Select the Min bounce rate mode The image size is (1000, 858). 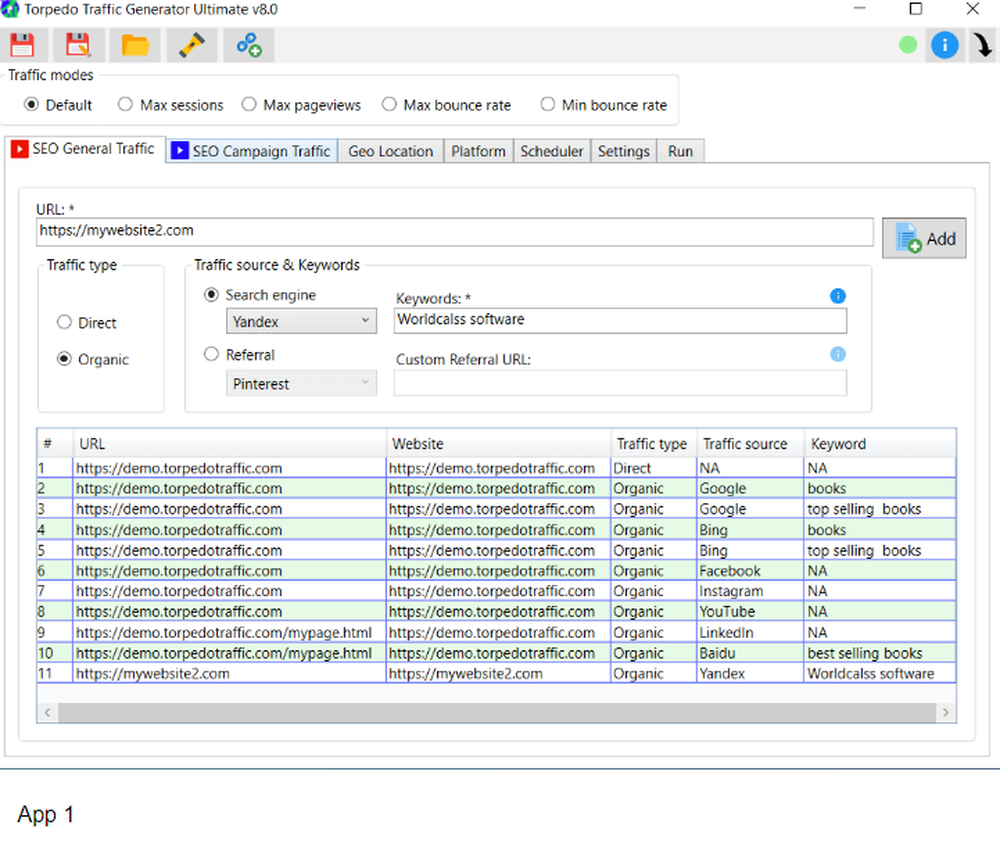[x=547, y=105]
